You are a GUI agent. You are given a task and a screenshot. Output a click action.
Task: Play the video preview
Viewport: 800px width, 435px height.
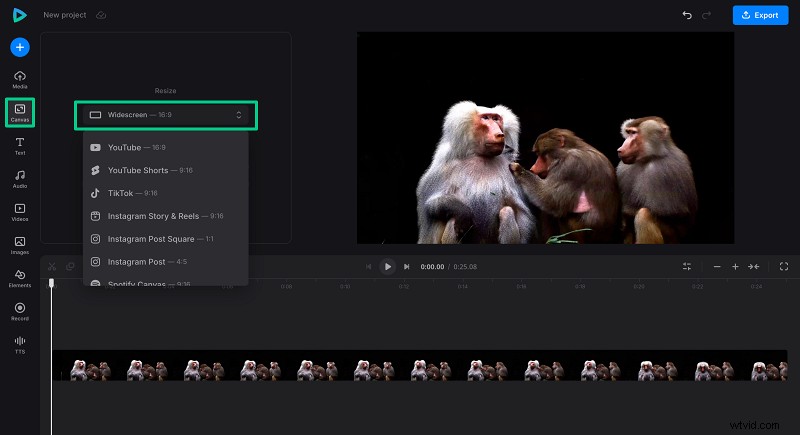(x=387, y=267)
